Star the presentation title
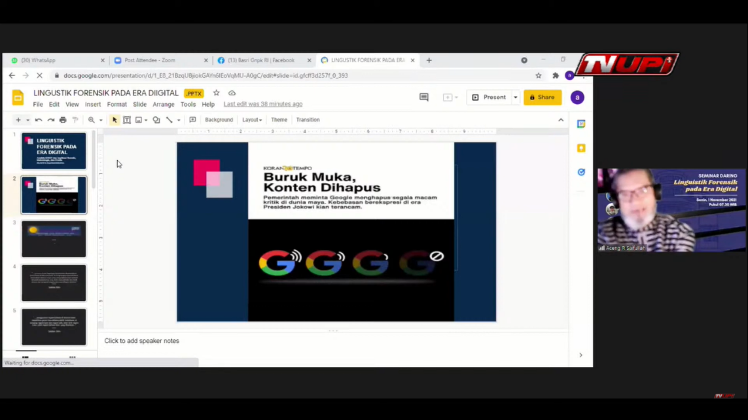Image resolution: width=748 pixels, height=420 pixels. tap(217, 93)
